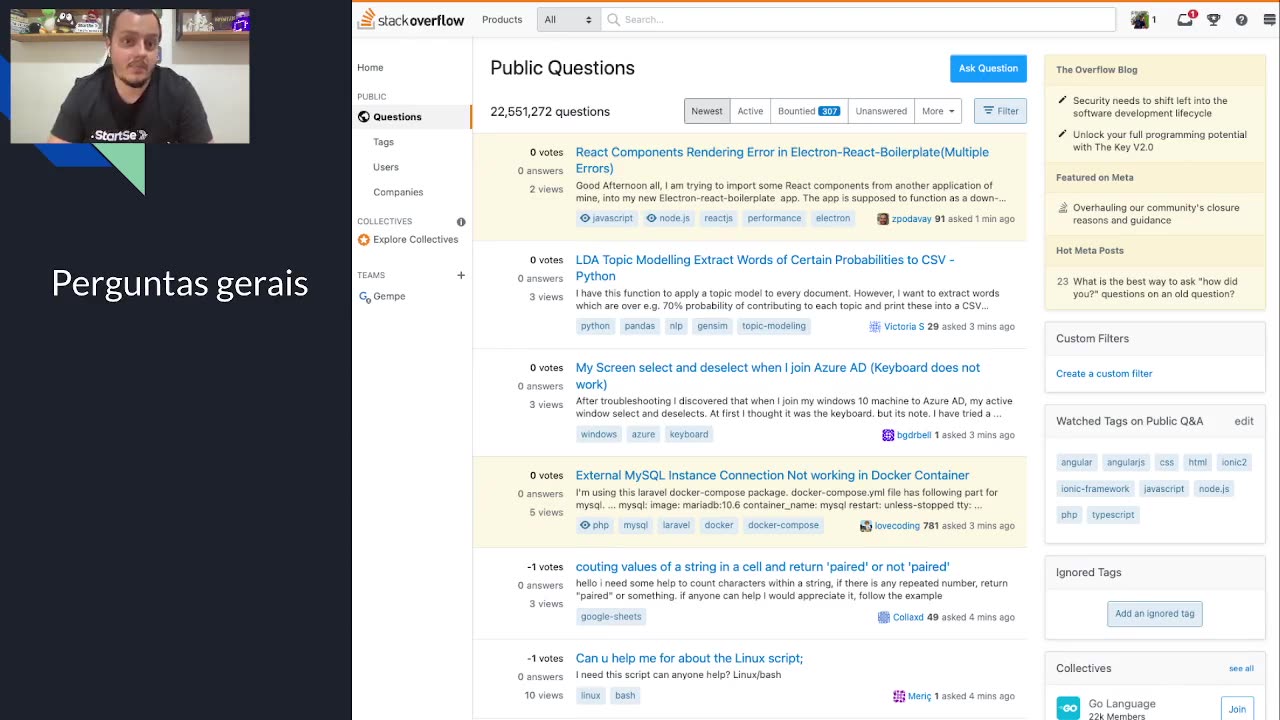
Task: Click the Go Language collective logo
Action: tap(1068, 708)
